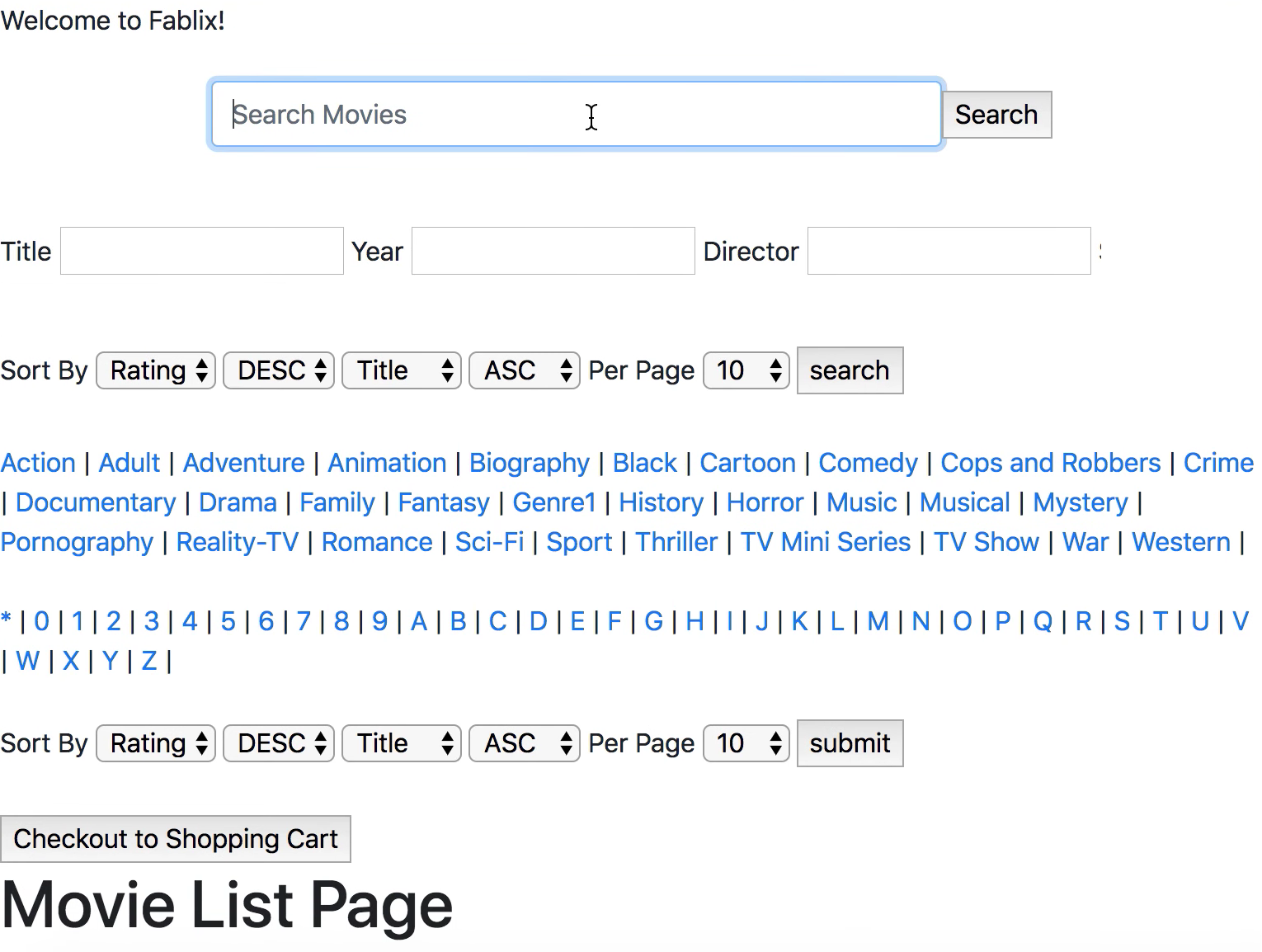Expand the top DESC order dropdown
The image size is (1262, 952).
pyautogui.click(x=279, y=370)
